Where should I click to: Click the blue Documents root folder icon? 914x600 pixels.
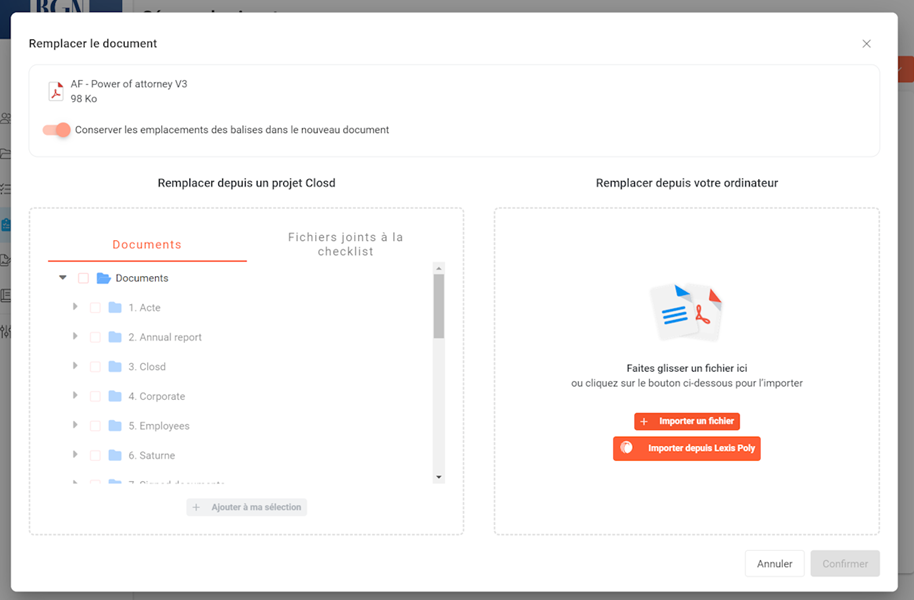click(x=103, y=278)
